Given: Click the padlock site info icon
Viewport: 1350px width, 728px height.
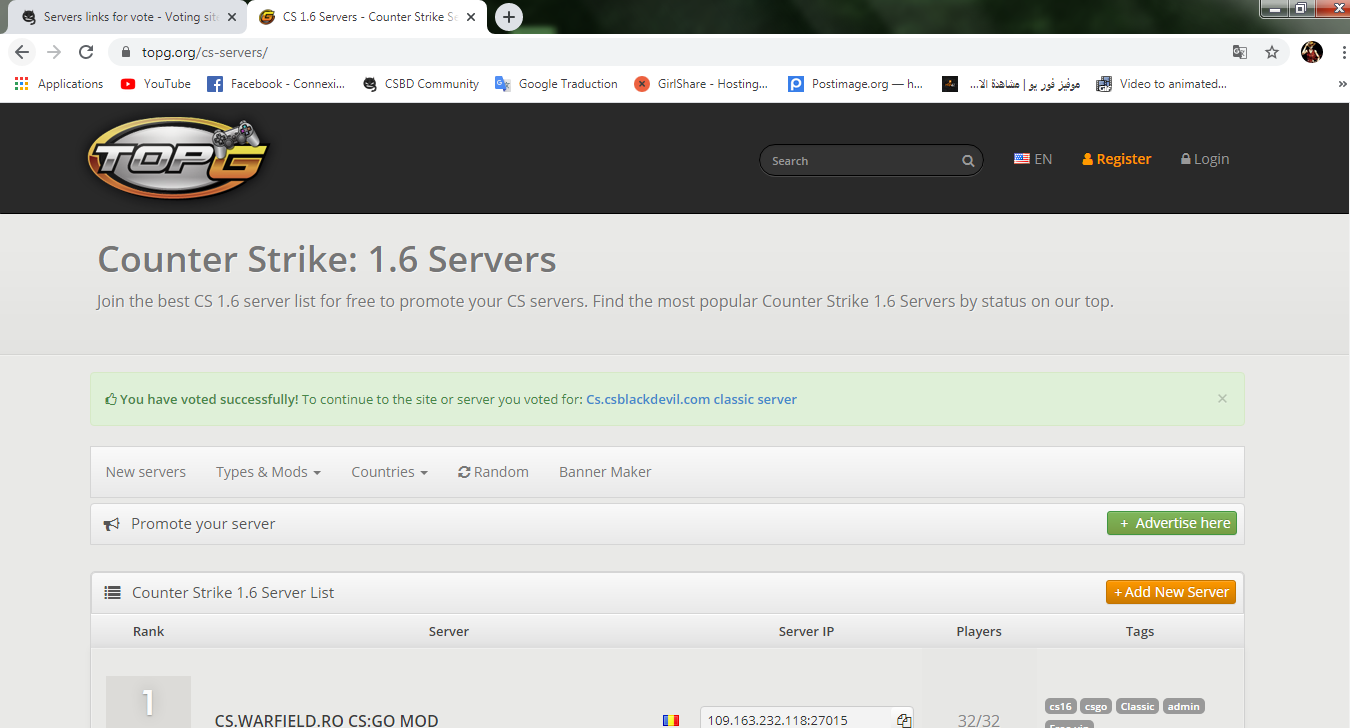Looking at the screenshot, I should (126, 52).
